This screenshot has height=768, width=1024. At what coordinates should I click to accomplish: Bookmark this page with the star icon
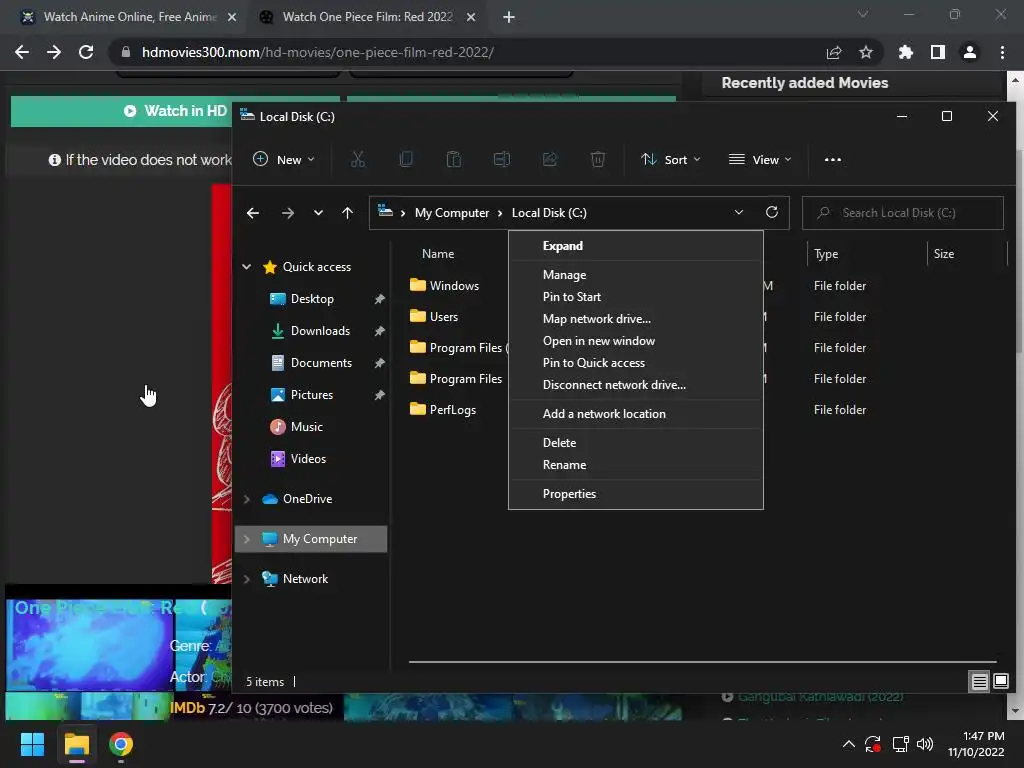point(866,52)
